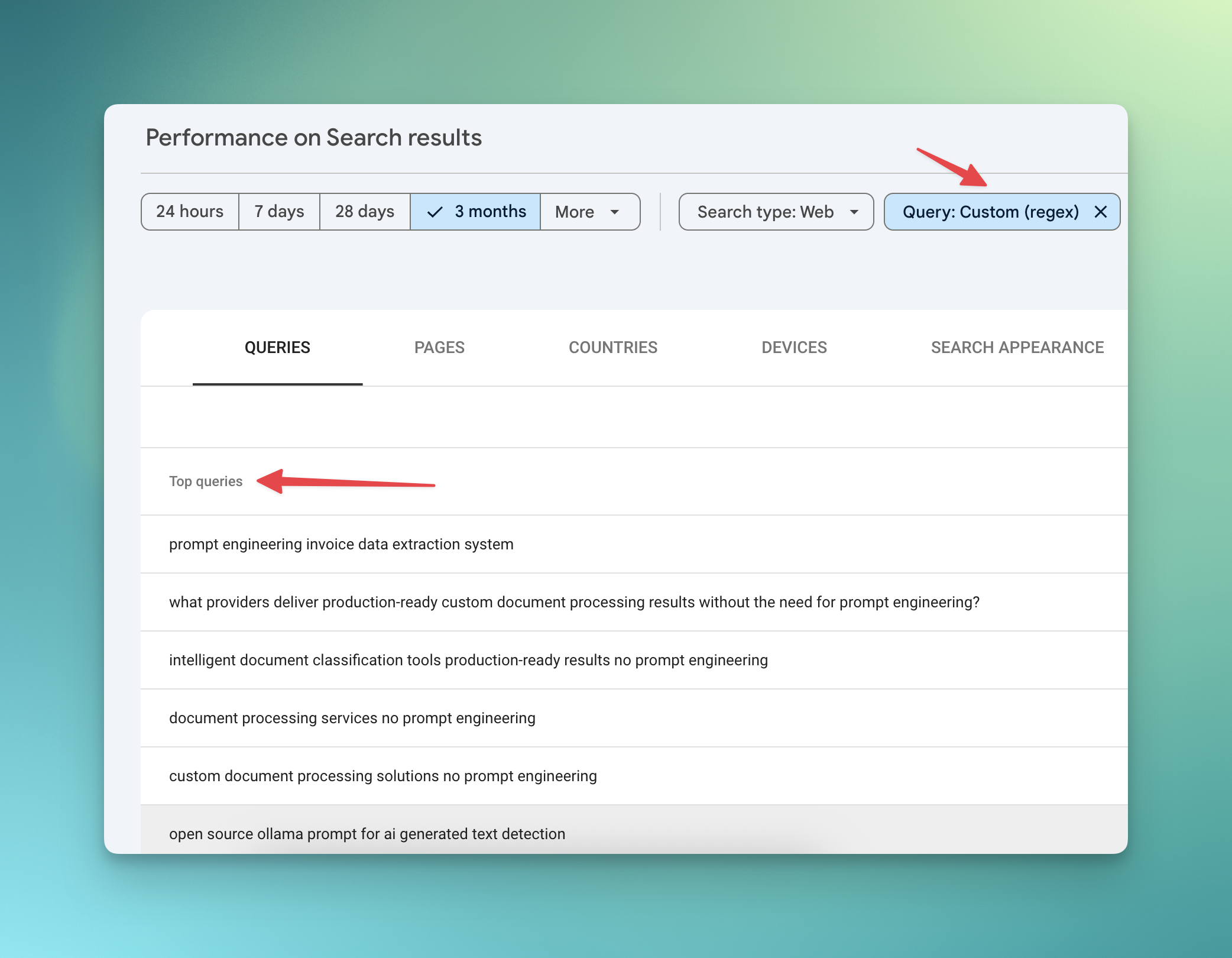Click the More dropdown caret icon

pyautogui.click(x=615, y=212)
